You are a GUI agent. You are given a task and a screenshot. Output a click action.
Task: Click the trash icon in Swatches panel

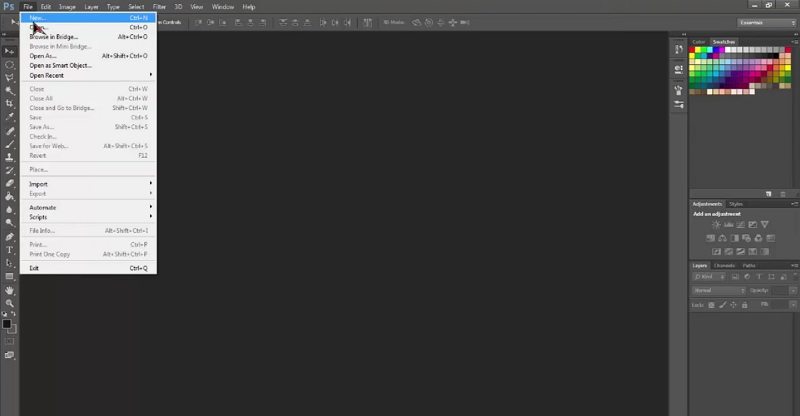(783, 194)
